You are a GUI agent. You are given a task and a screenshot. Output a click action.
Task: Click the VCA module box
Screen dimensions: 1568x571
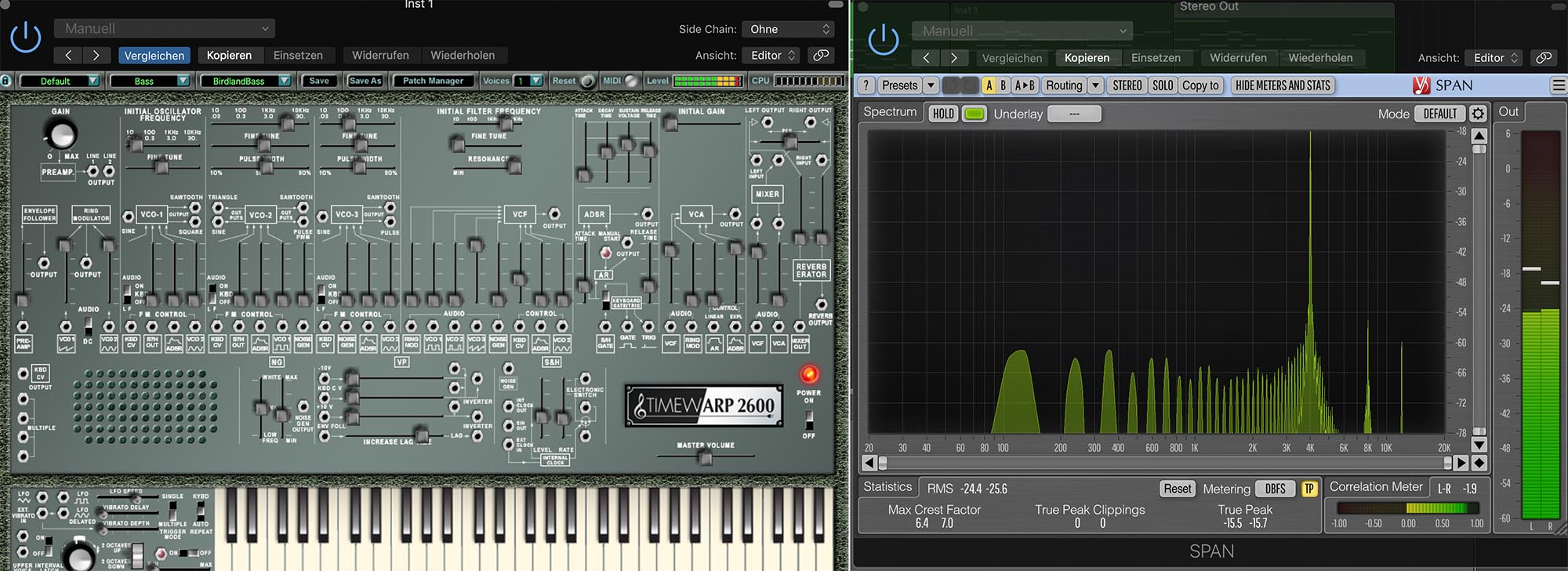click(x=696, y=213)
